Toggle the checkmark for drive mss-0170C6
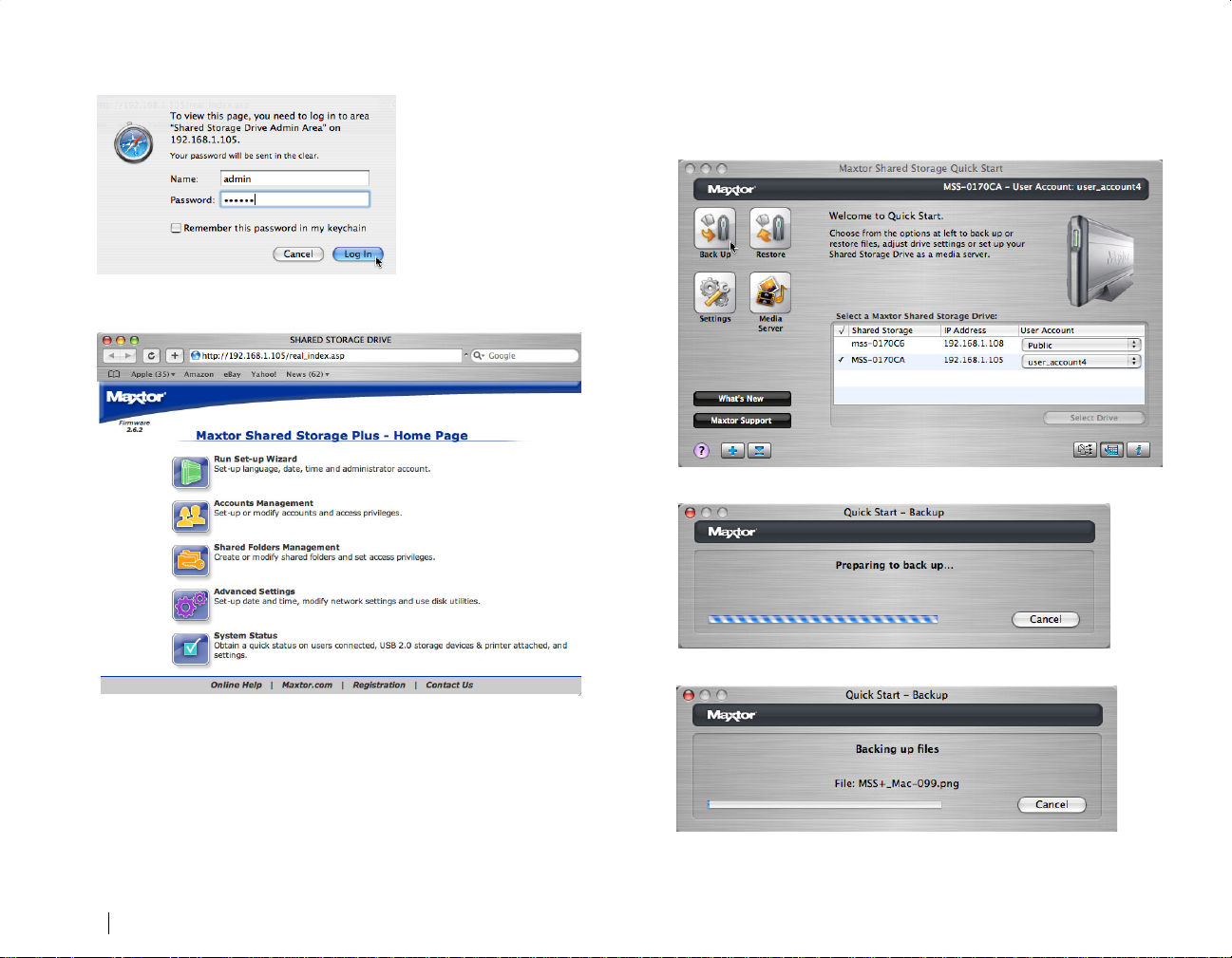This screenshot has width=1232, height=958. point(841,344)
